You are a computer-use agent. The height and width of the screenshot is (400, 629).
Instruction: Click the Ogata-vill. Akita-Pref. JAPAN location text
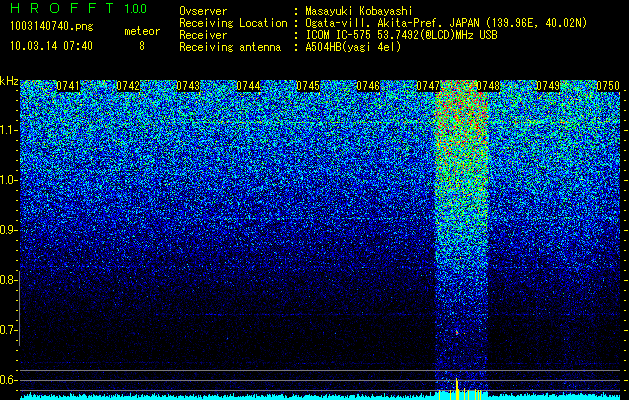pos(446,23)
